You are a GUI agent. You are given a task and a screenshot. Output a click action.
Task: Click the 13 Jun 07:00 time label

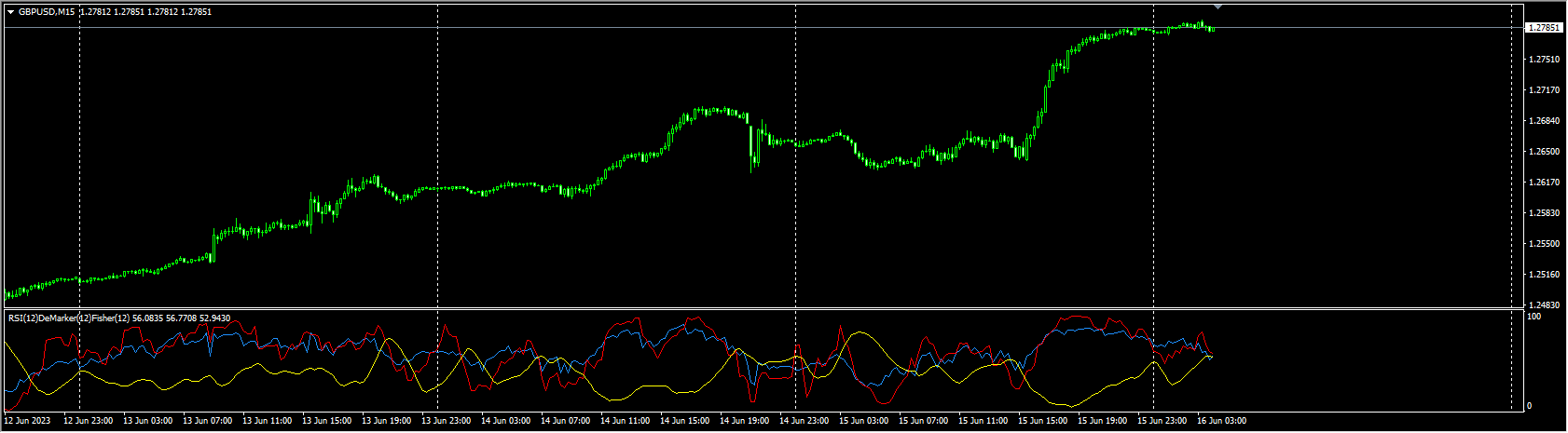click(x=207, y=422)
